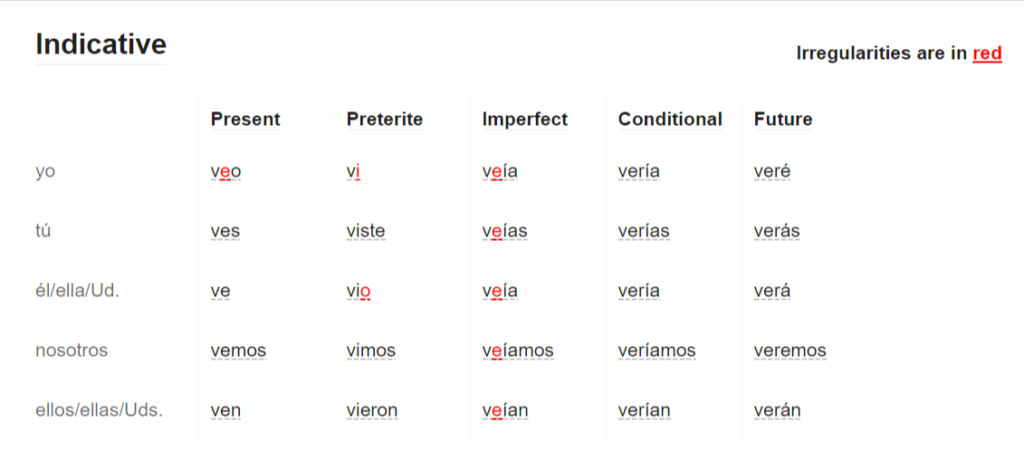Click the Indicative section heading
Image resolution: width=1024 pixels, height=452 pixels.
[x=101, y=44]
